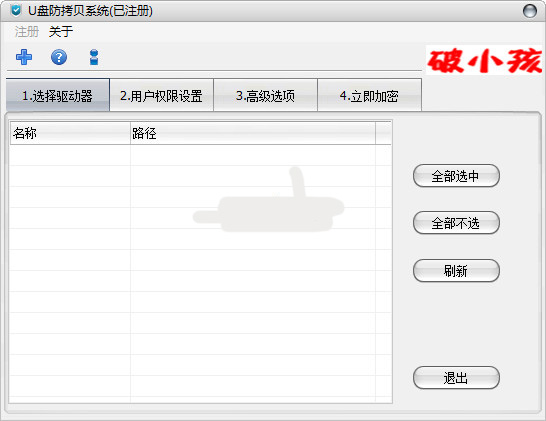546x421 pixels.
Task: Click the empty header right of 路径
Action: [x=383, y=133]
